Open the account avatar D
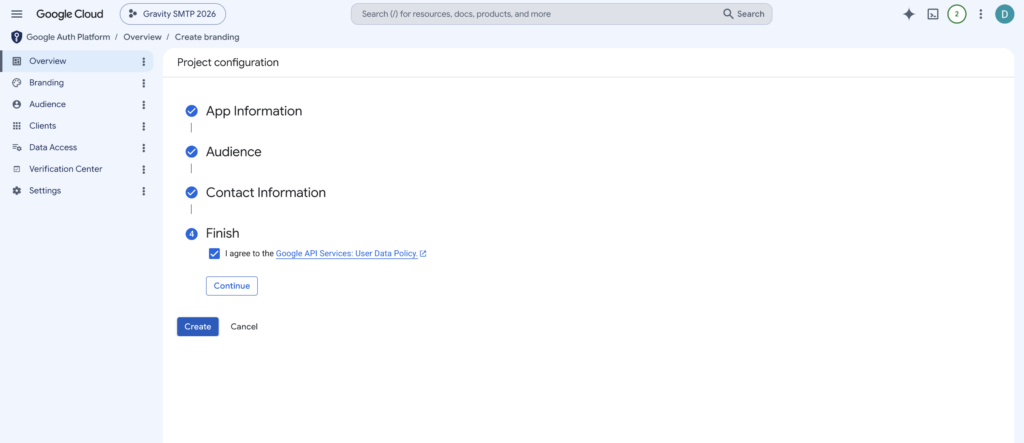Screen dimensions: 1024x443 [1004, 14]
